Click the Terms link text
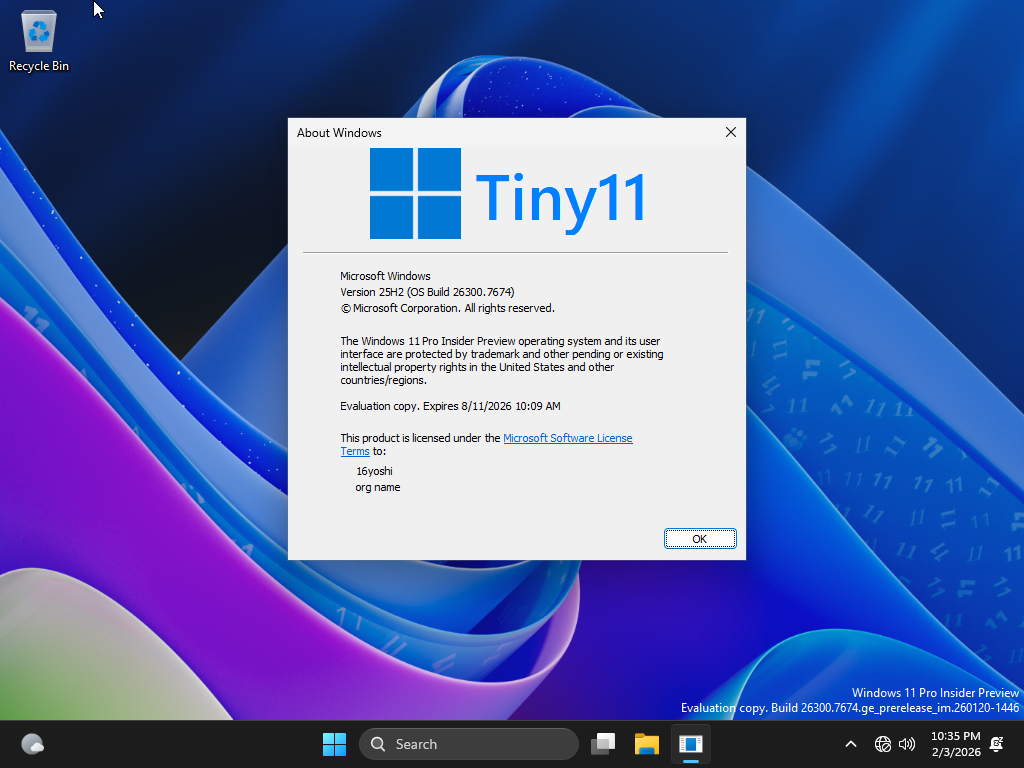 [x=355, y=451]
